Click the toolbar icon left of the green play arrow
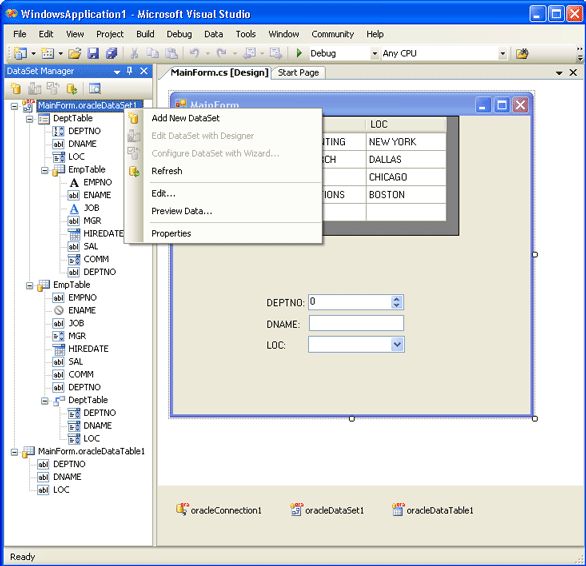 tap(276, 53)
